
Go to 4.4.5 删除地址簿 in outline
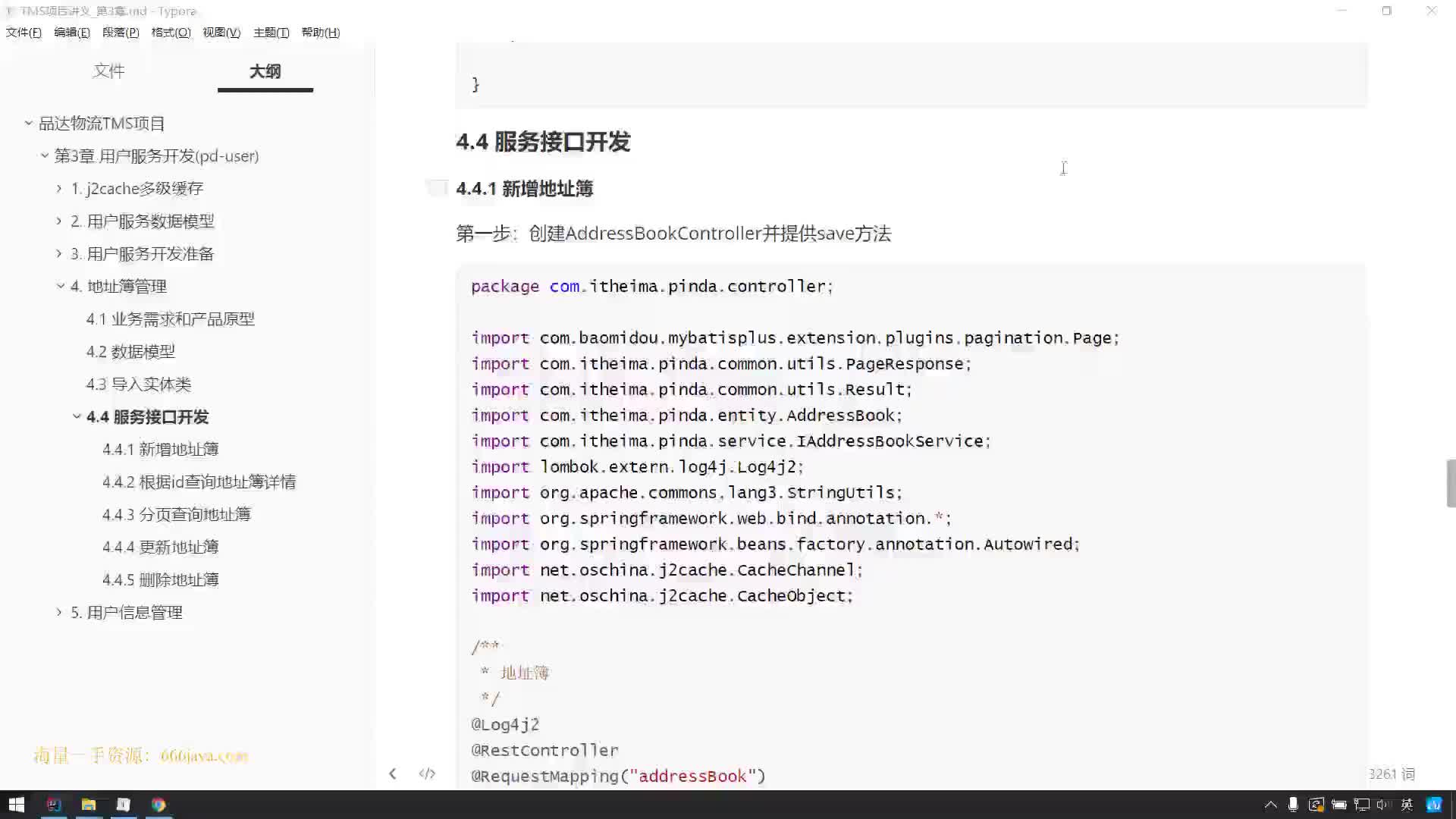pyautogui.click(x=161, y=580)
